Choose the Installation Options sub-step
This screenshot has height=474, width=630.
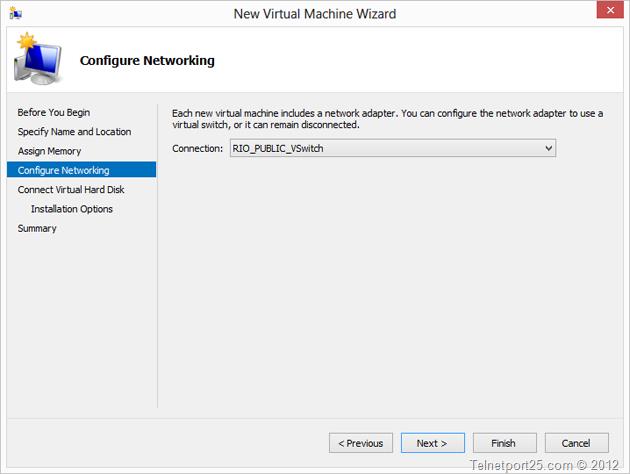72,209
